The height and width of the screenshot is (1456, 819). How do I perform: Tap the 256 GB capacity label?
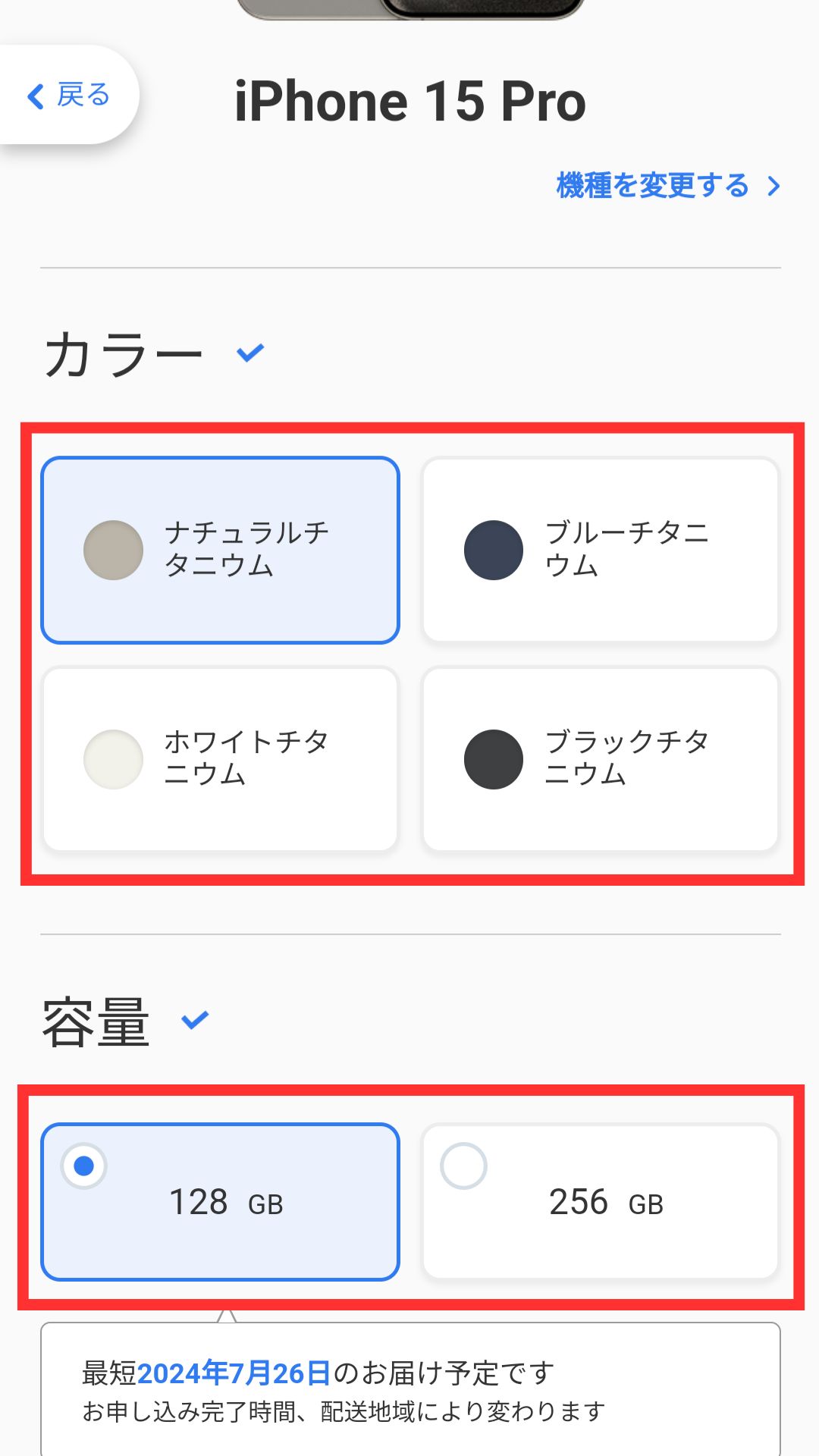point(606,1203)
